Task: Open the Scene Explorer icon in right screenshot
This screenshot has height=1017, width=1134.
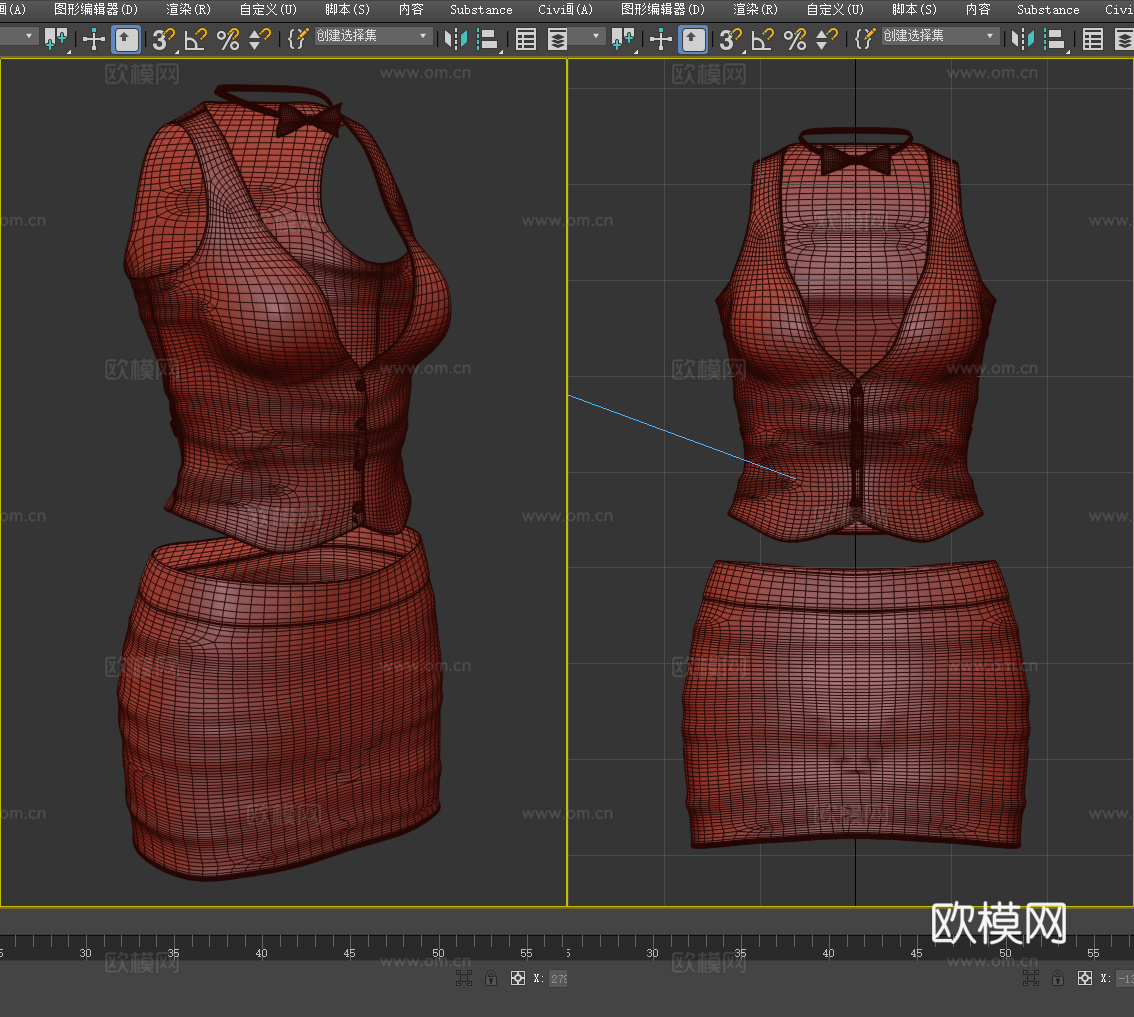Action: pos(1093,39)
